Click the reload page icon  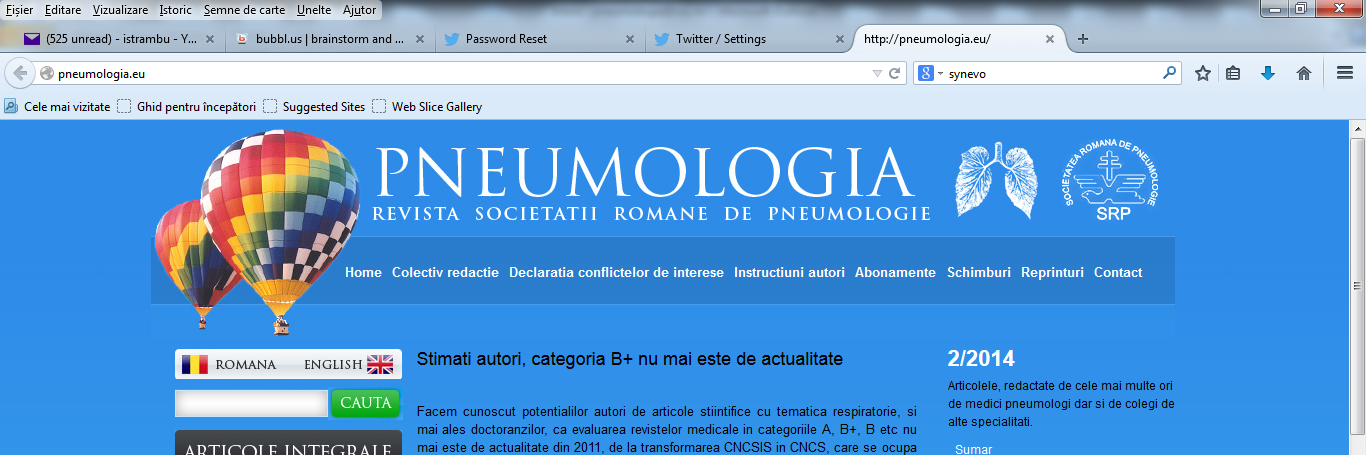coord(895,73)
